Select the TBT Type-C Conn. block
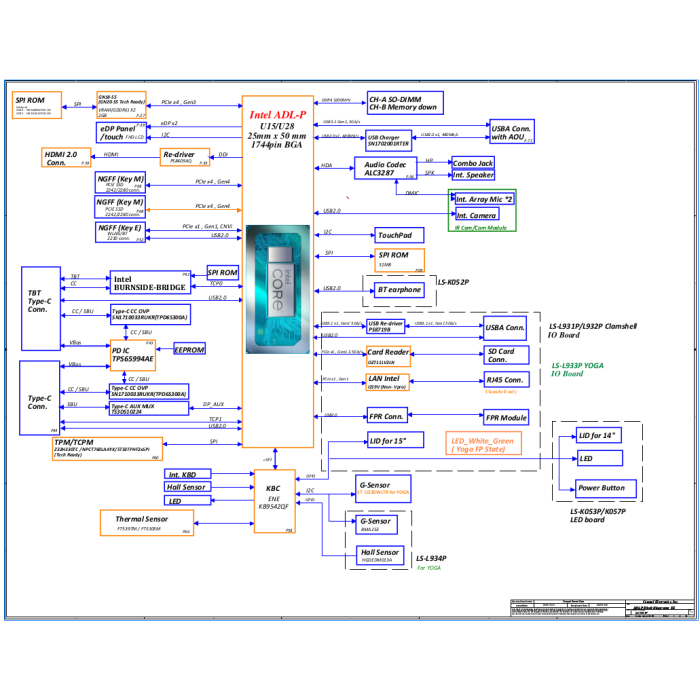The width and height of the screenshot is (700, 700). (41, 308)
